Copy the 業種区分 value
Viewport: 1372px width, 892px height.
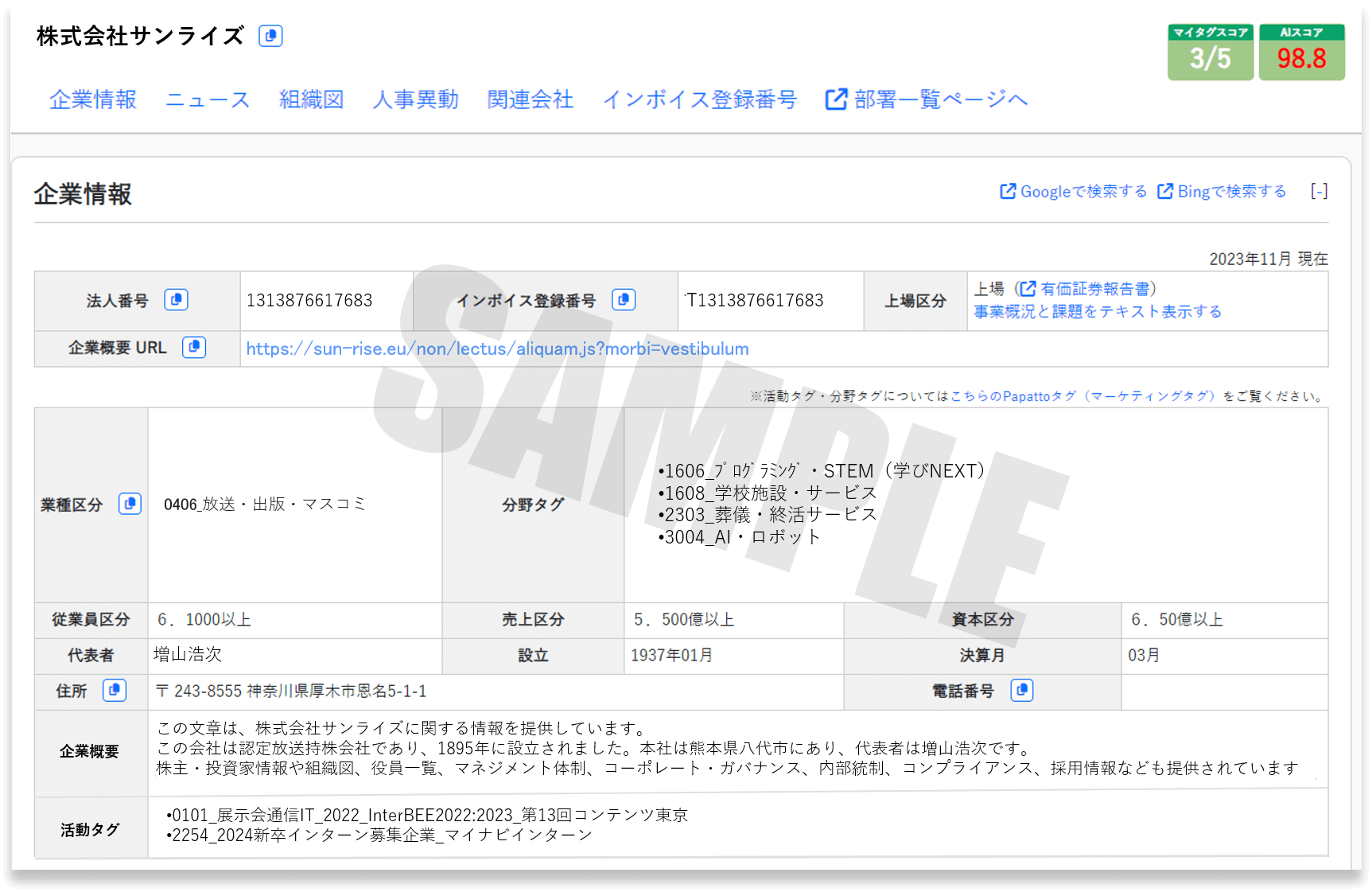tap(130, 504)
